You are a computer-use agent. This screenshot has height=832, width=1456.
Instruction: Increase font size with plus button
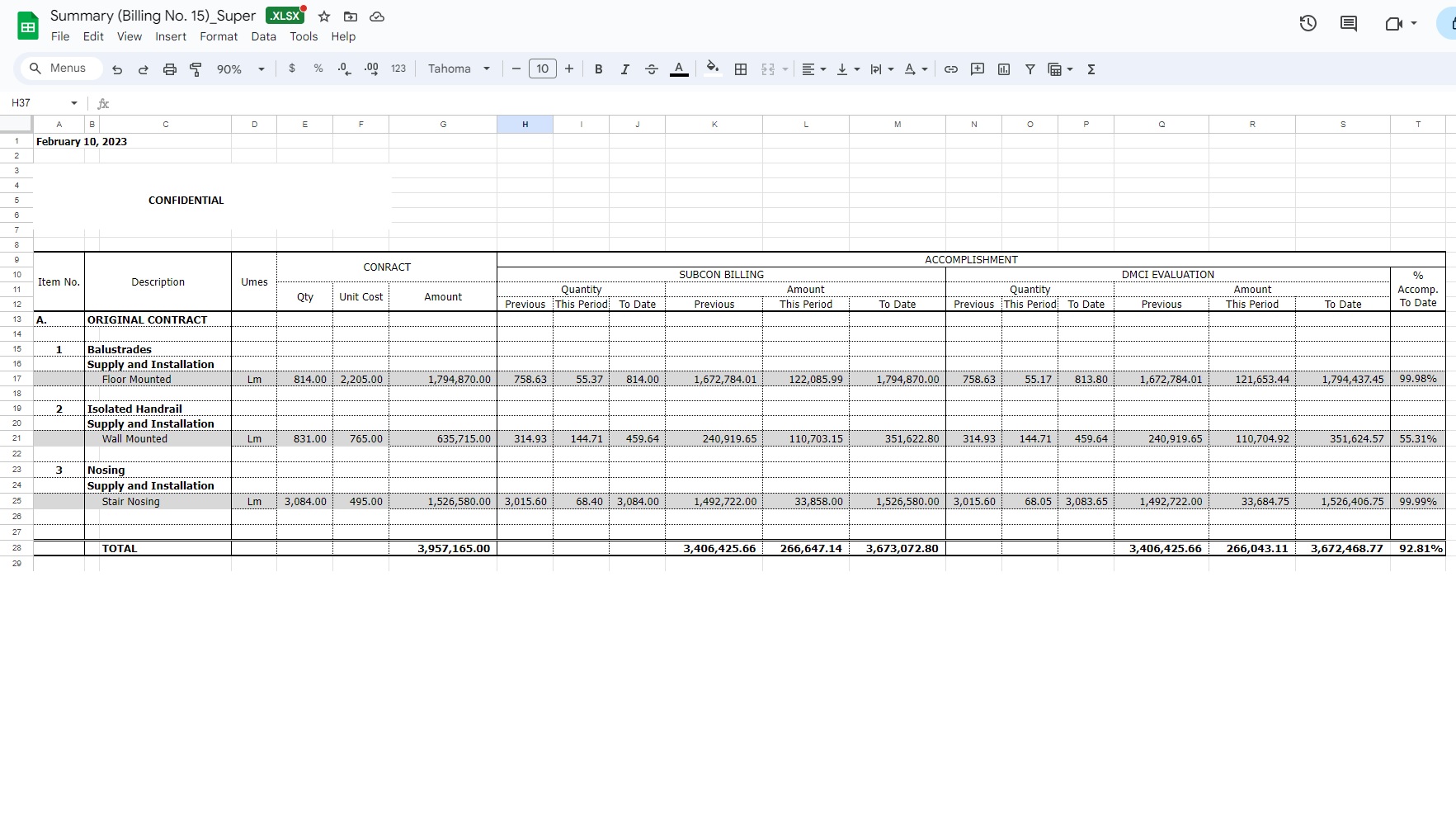[569, 69]
